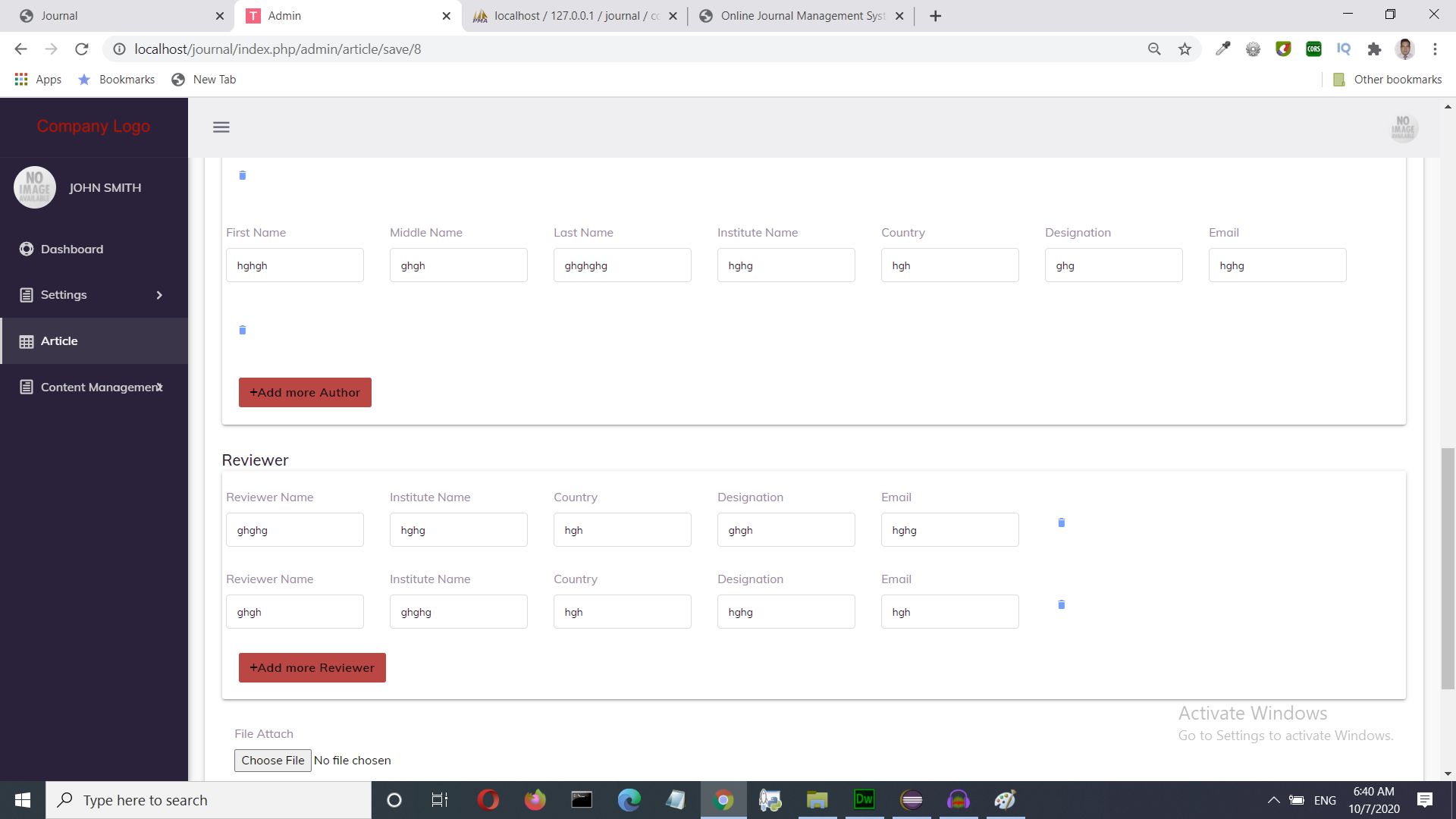Click the Dashboard sidebar icon
Screen dimensions: 1456x819
coord(27,249)
